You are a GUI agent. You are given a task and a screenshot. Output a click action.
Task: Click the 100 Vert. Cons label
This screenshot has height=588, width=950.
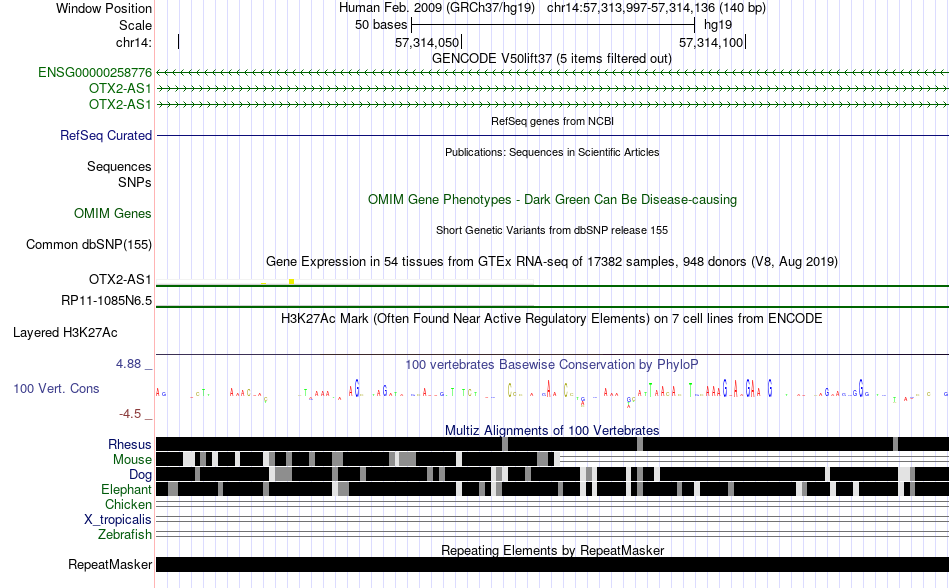point(56,389)
